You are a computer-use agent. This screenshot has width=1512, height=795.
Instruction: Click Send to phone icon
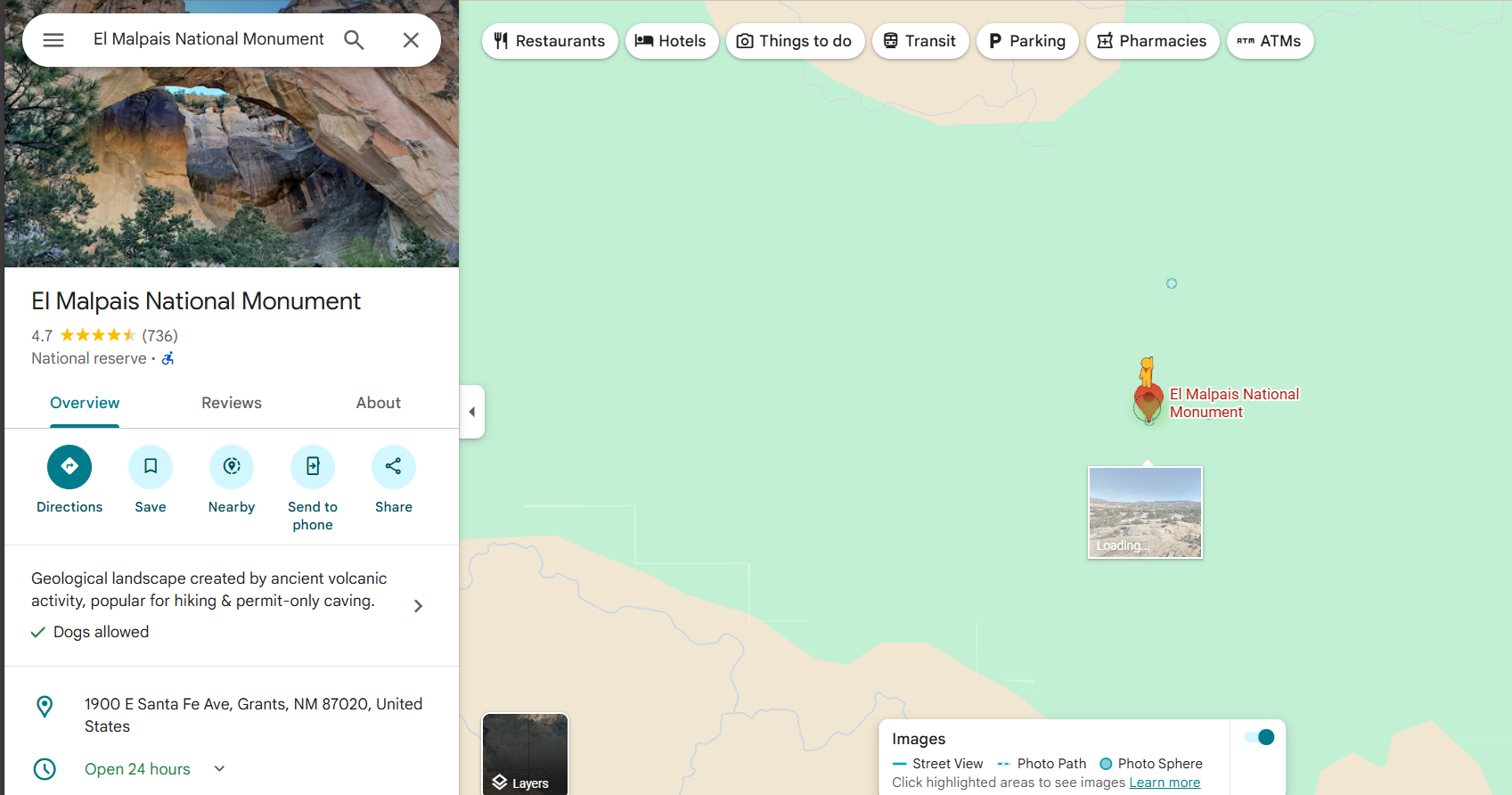[313, 466]
